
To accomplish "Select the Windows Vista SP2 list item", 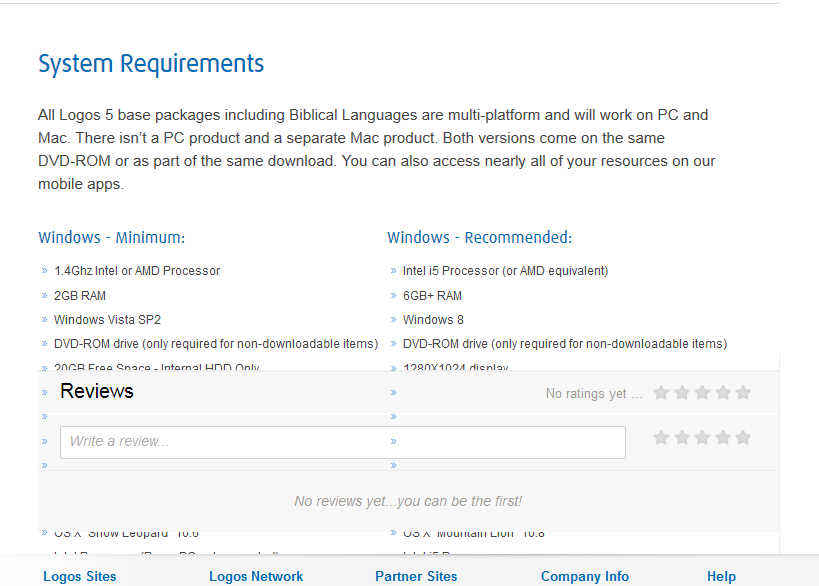I will [108, 320].
